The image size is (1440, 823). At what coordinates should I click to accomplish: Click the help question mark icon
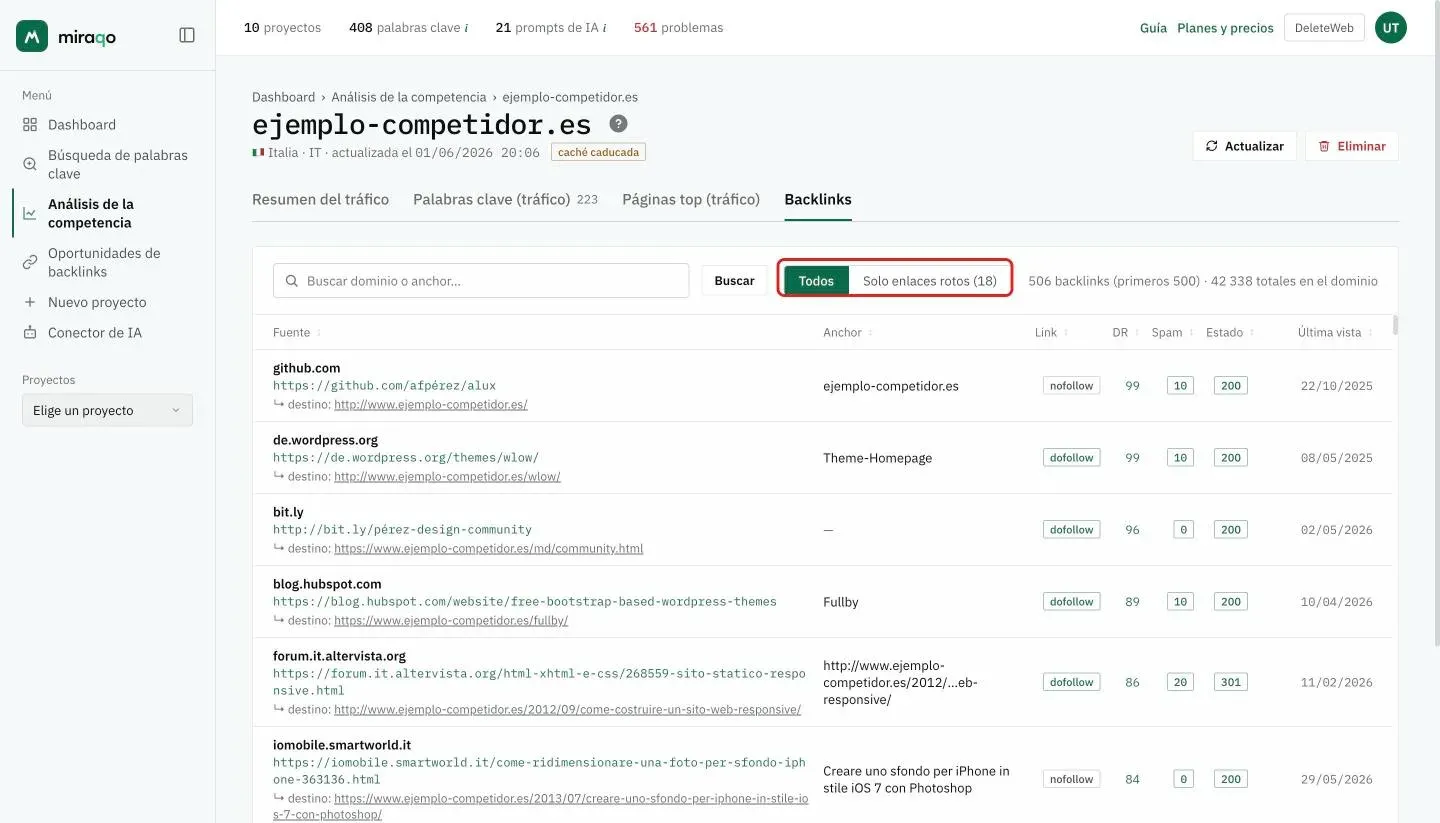(619, 124)
